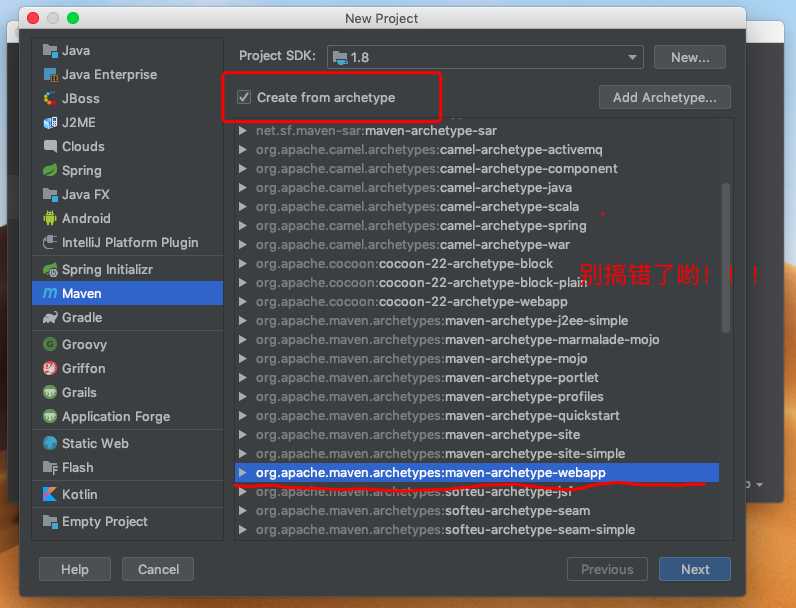
Task: Expand the maven-archetype-quickstart node
Action: click(243, 416)
